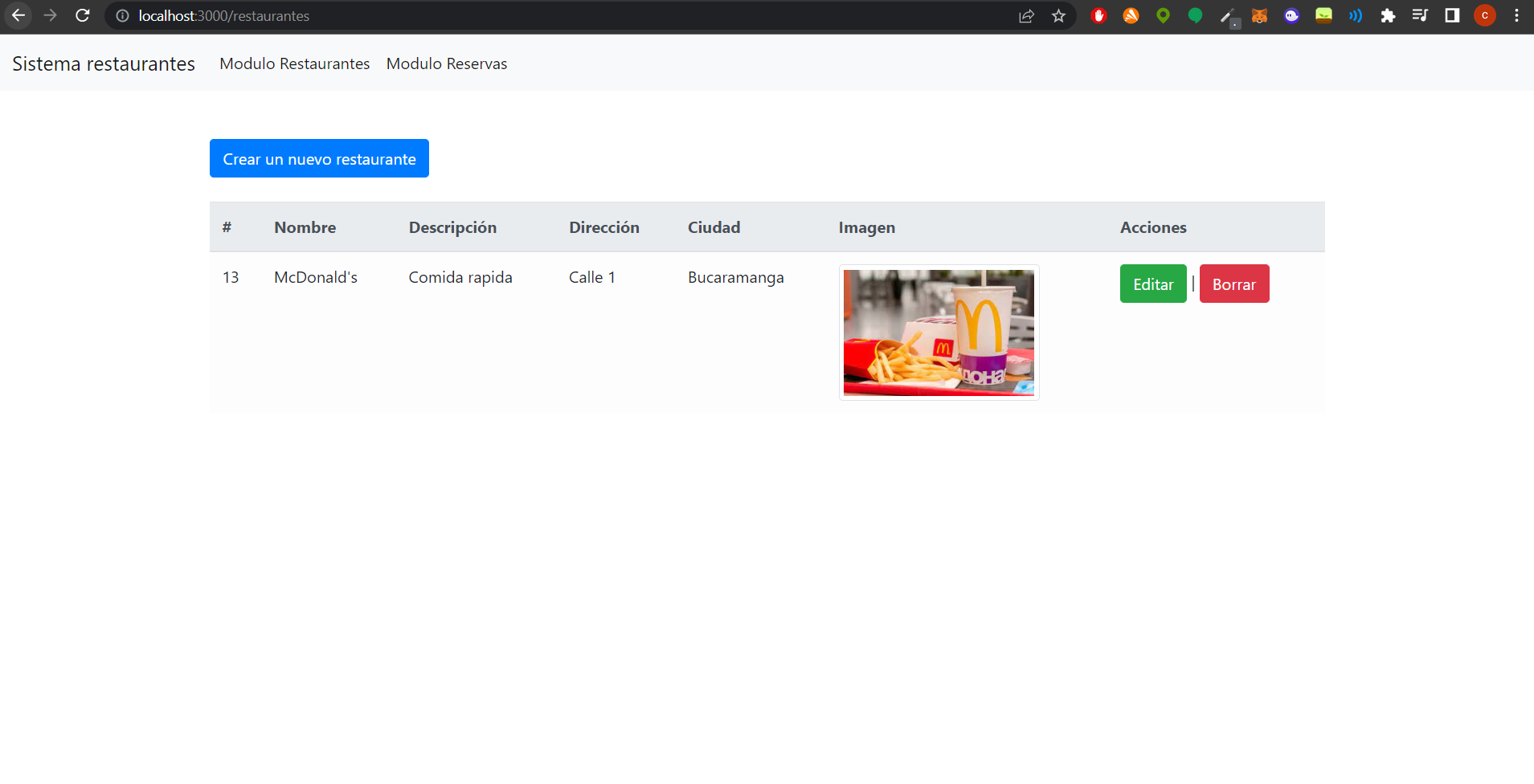Open Modulo Reservas nav item

pyautogui.click(x=447, y=63)
